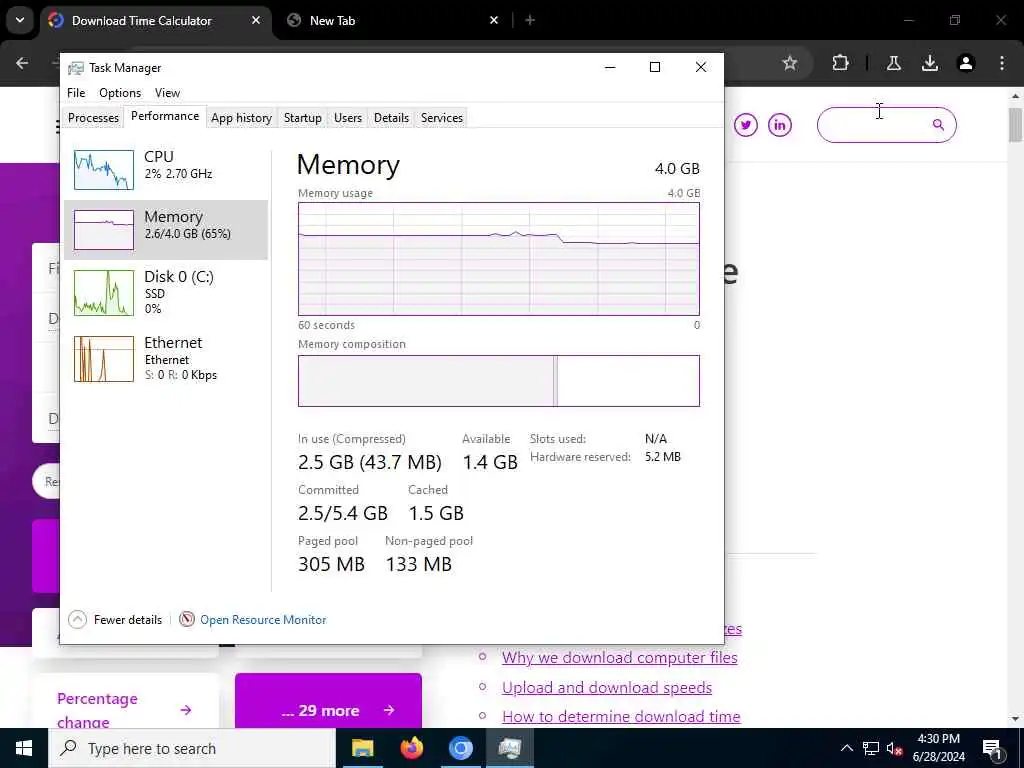Screen dimensions: 1024x768
Task: Click the Type here to search box
Action: click(192, 748)
